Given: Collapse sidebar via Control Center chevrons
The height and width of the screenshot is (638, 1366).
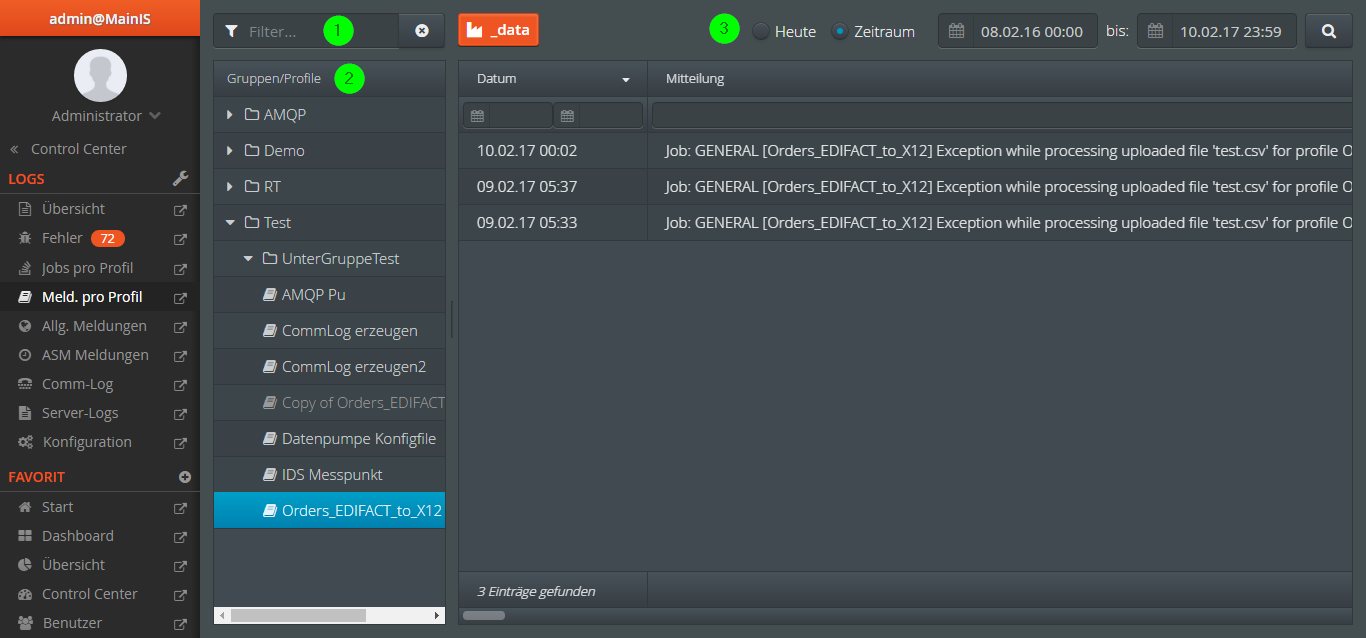Looking at the screenshot, I should [x=15, y=149].
